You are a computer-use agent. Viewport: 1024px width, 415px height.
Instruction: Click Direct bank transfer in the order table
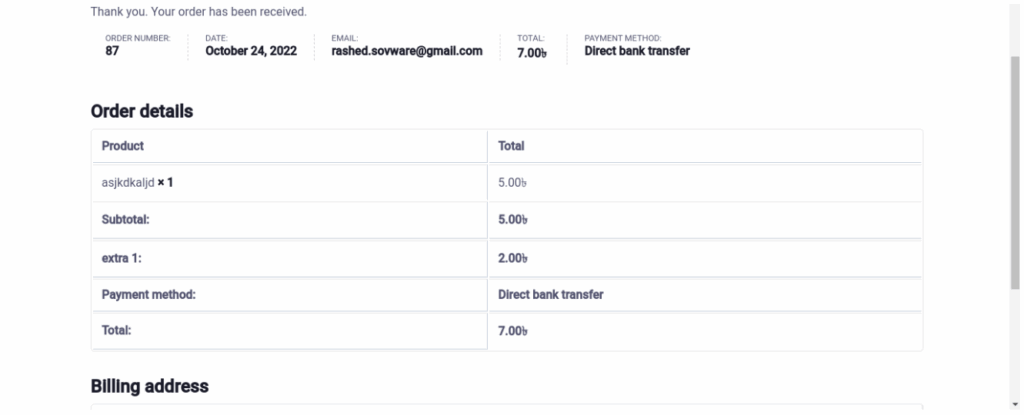pyautogui.click(x=550, y=295)
